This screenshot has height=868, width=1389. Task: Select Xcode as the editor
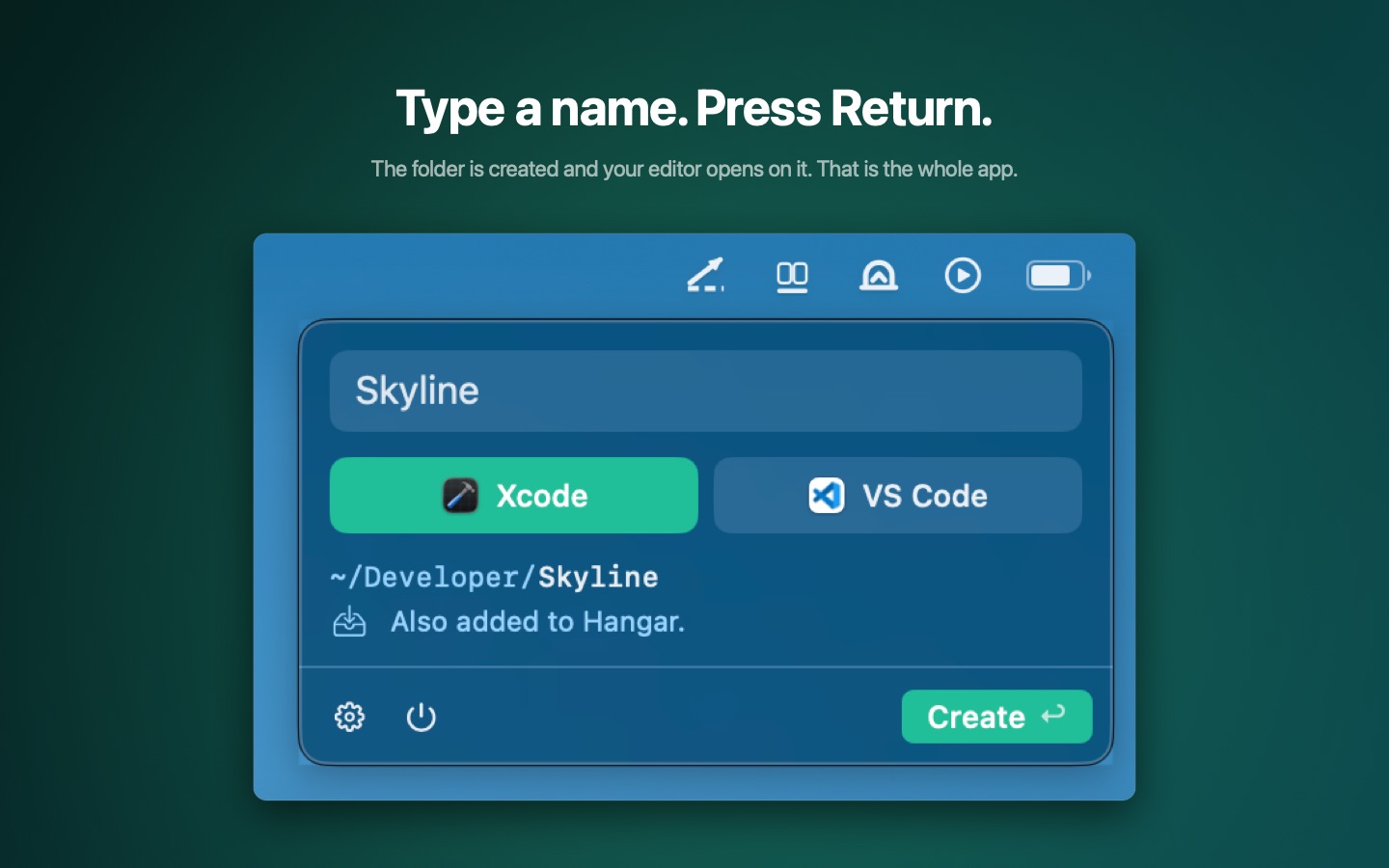(513, 495)
